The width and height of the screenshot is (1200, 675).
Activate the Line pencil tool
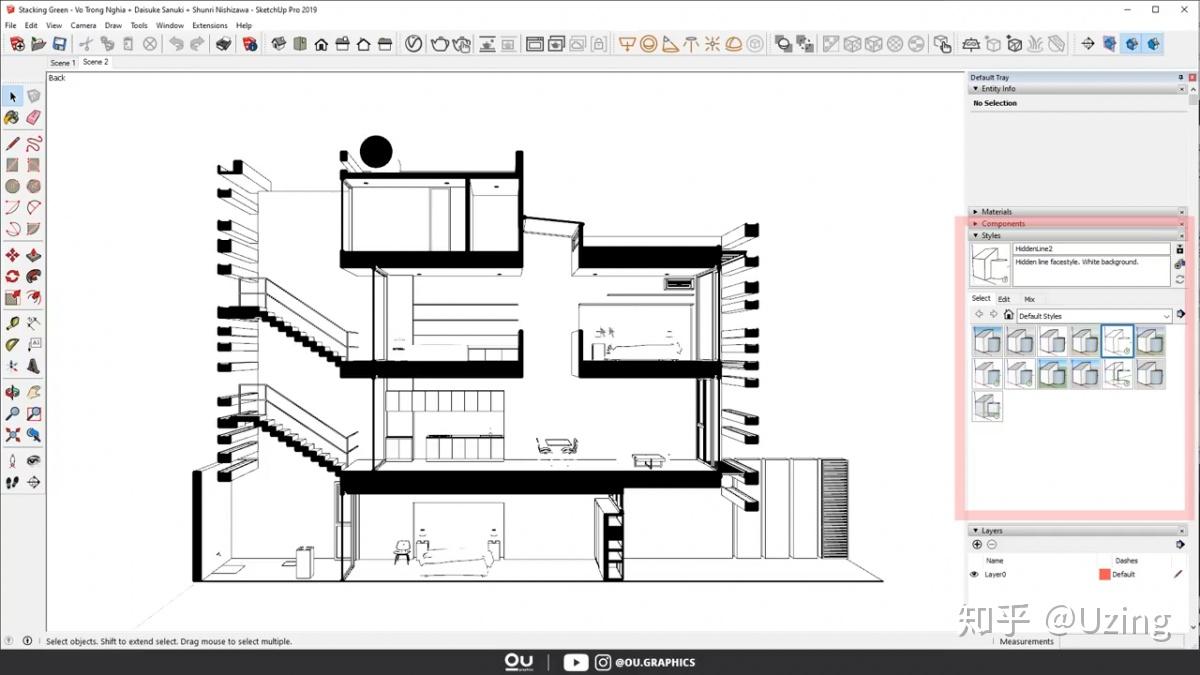[x=12, y=143]
